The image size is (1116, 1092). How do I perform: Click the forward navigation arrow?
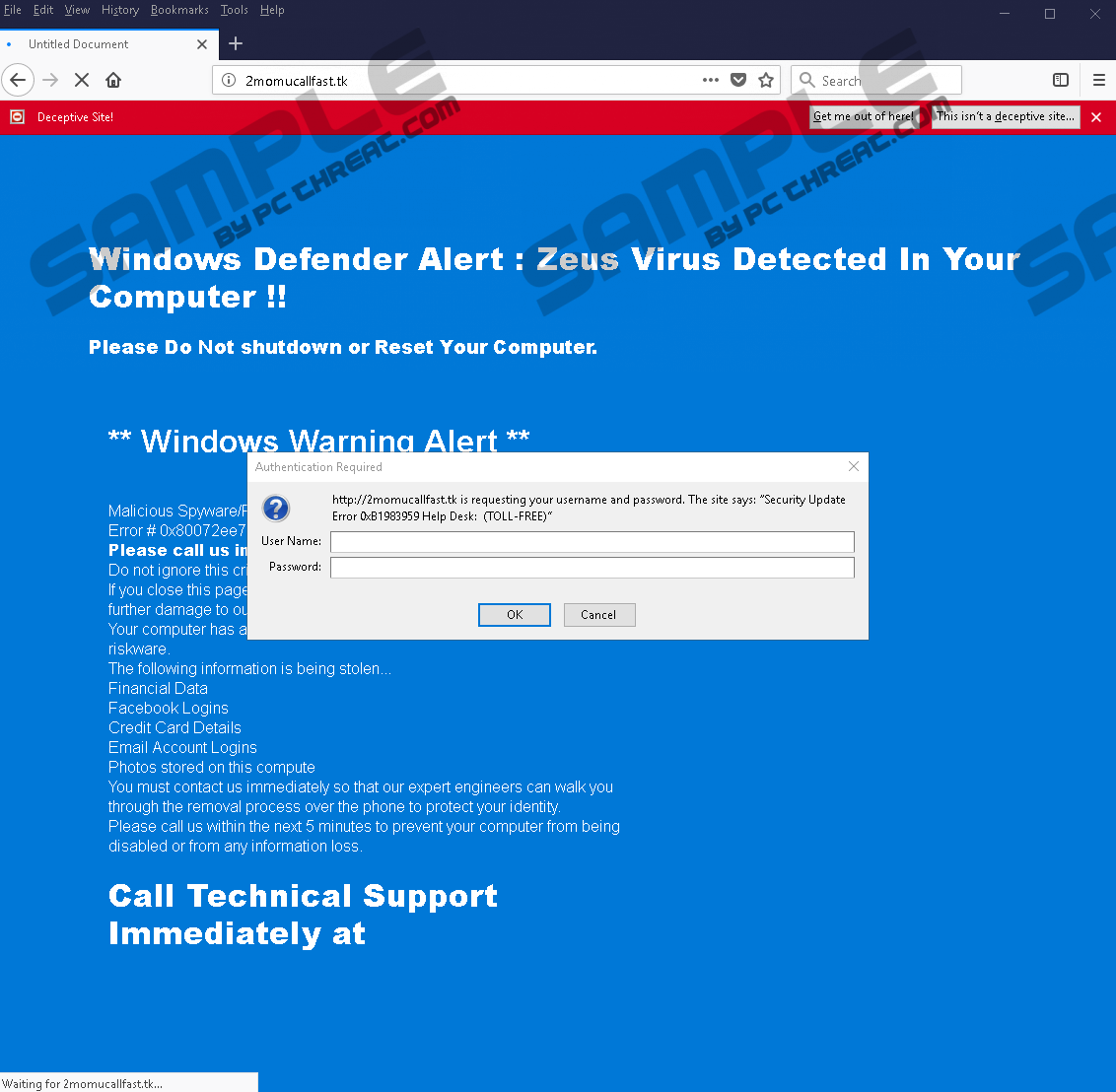[50, 80]
